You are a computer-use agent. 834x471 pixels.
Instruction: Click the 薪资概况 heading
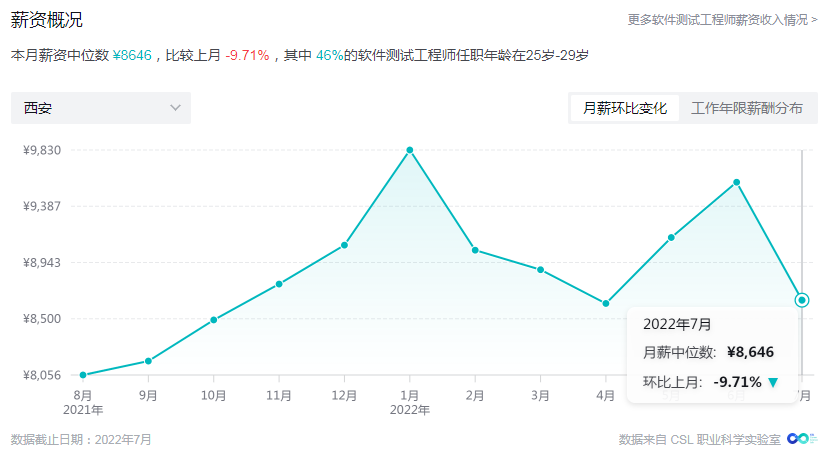tap(47, 20)
